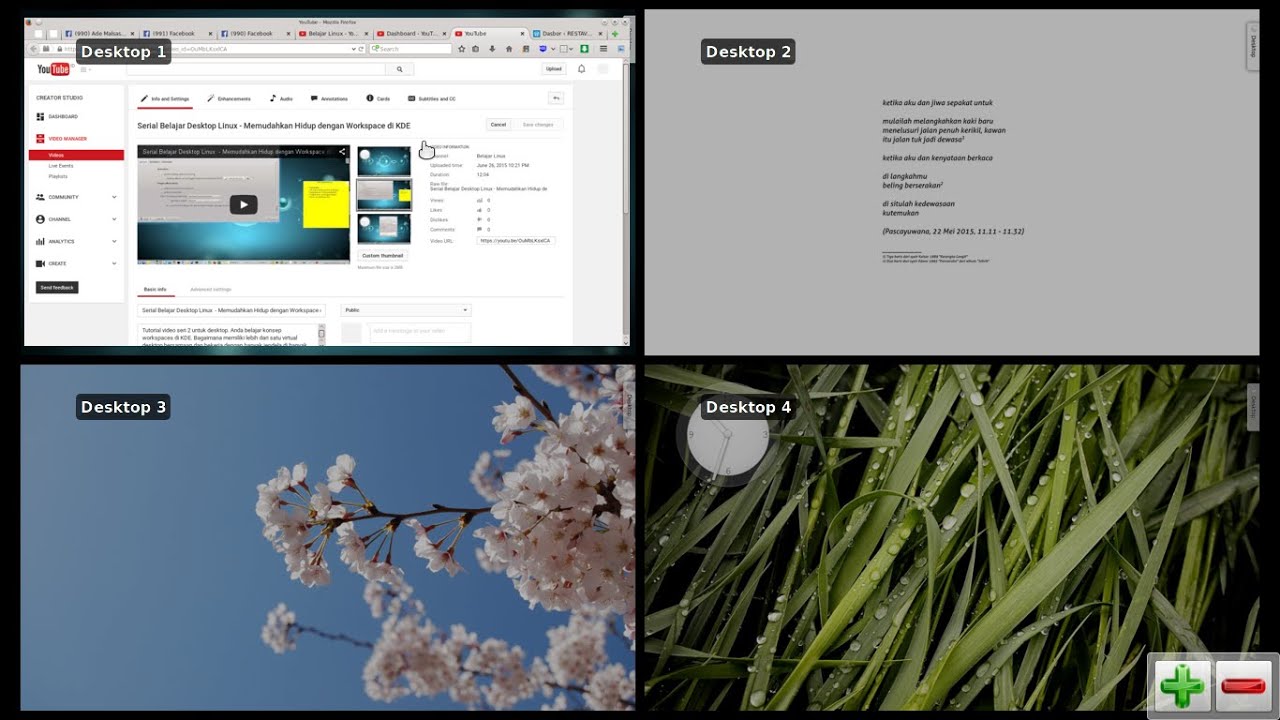Viewport: 1280px width, 720px height.
Task: Open the address bar history dropdown arrow
Action: pyautogui.click(x=353, y=48)
